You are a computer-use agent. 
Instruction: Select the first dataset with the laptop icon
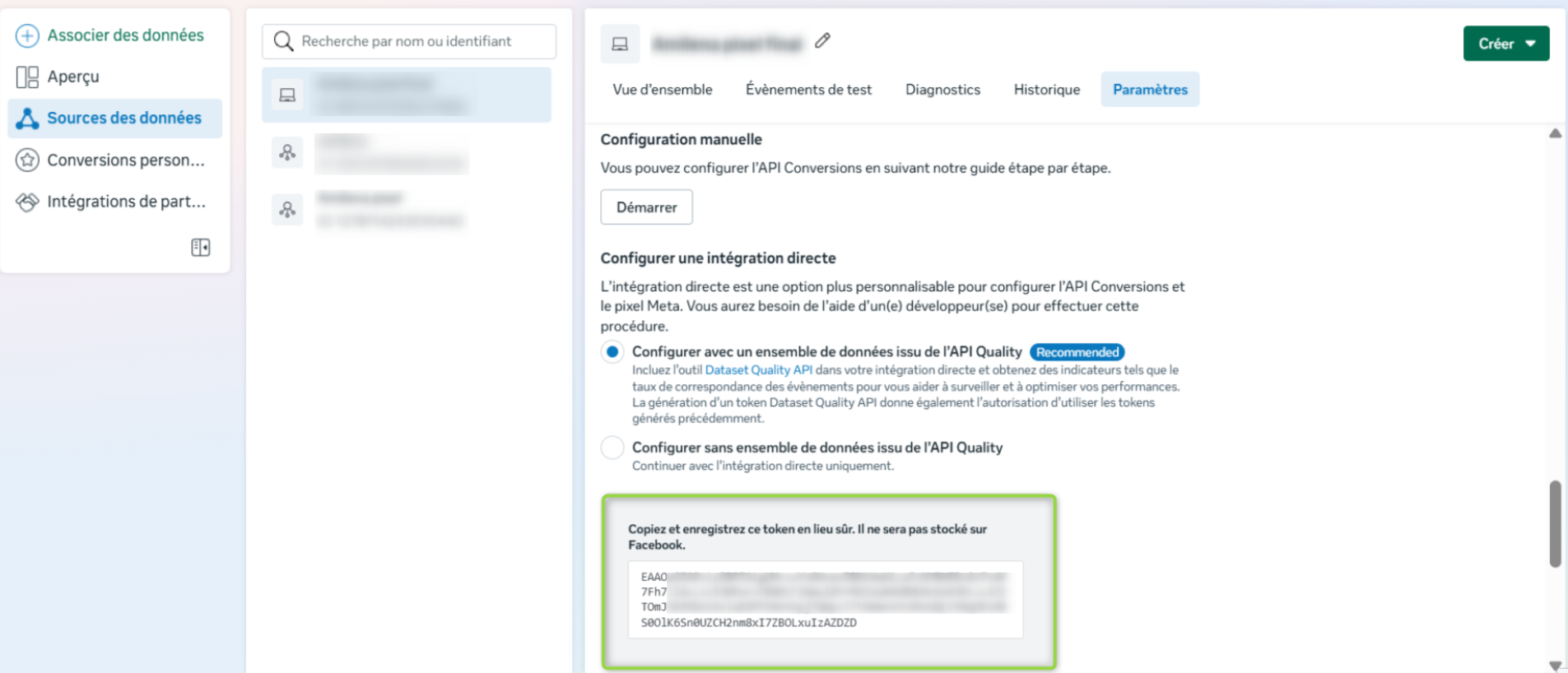pos(406,95)
